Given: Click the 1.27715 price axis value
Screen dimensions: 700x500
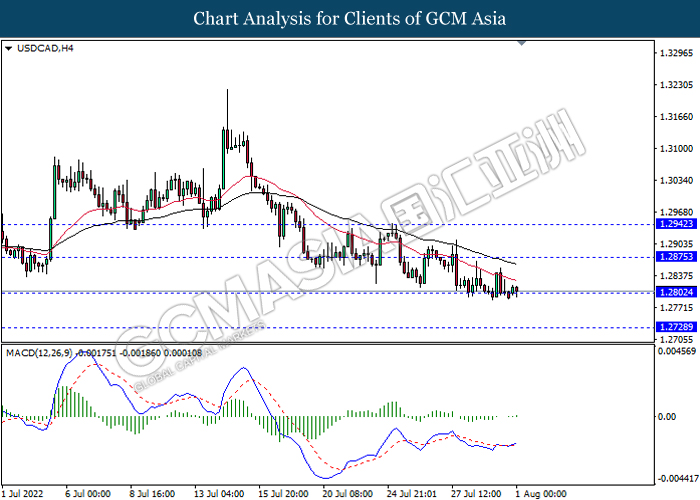Looking at the screenshot, I should click(676, 308).
